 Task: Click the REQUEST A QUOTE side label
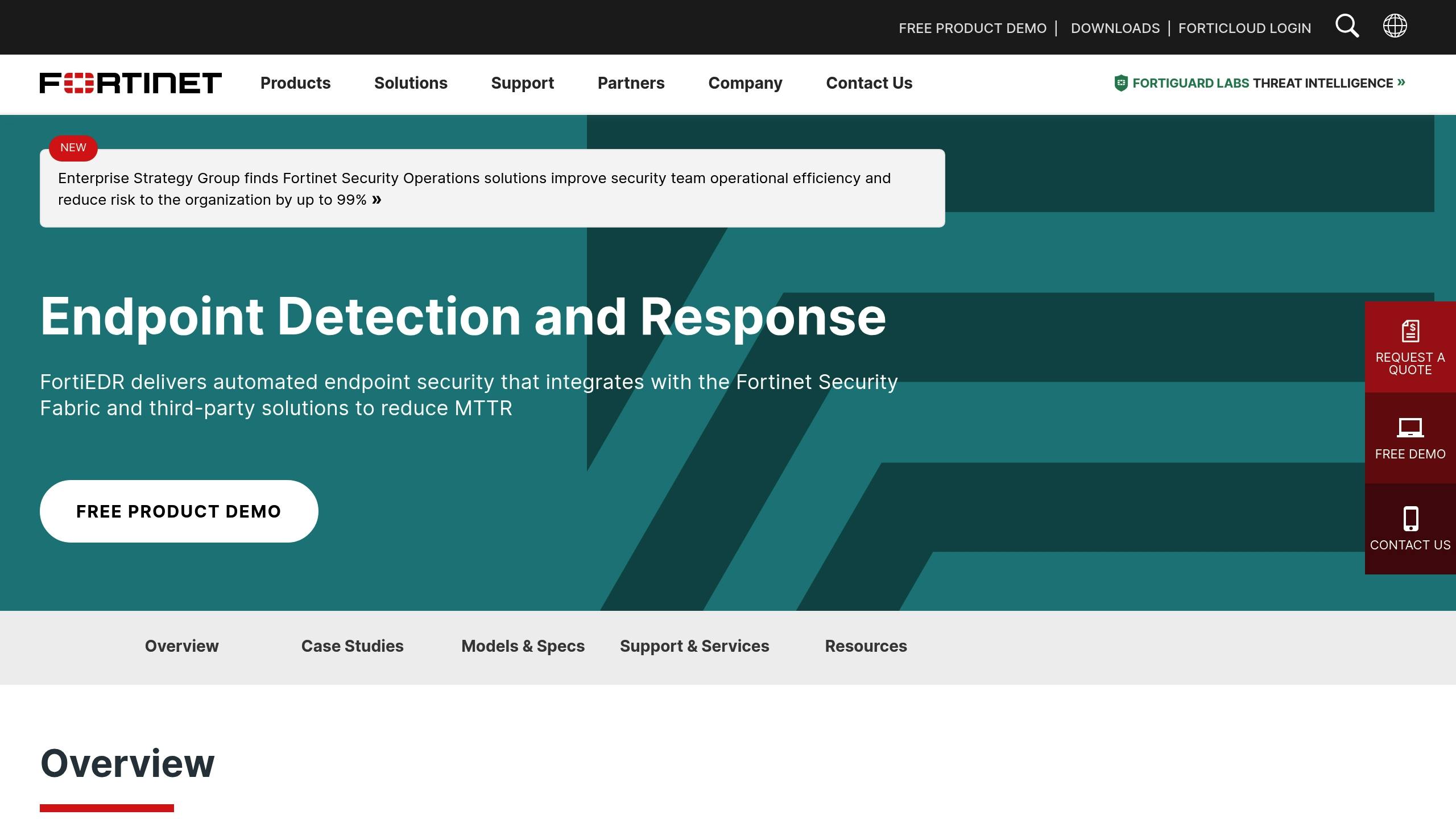coord(1410,363)
